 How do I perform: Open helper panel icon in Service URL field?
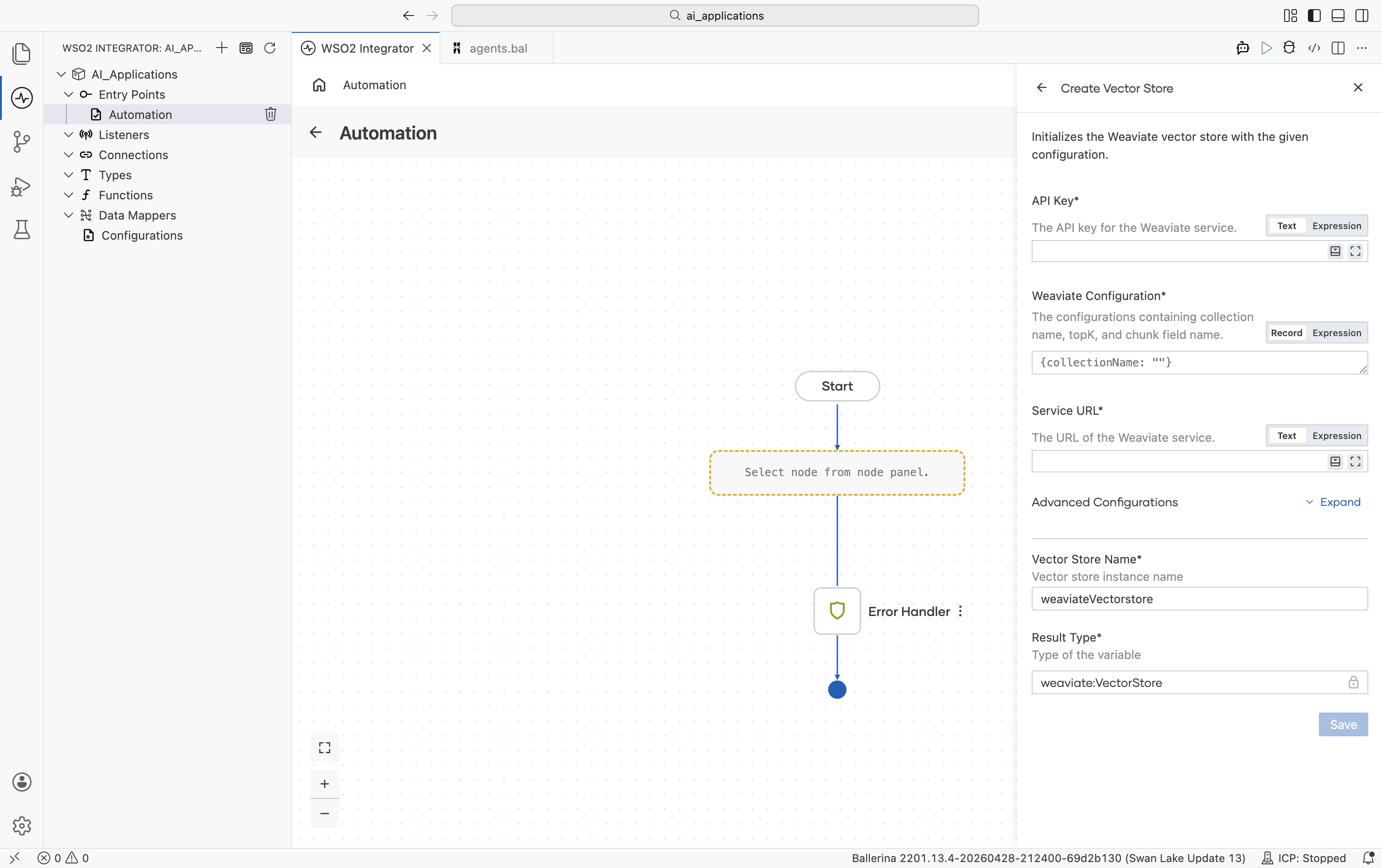tap(1335, 461)
